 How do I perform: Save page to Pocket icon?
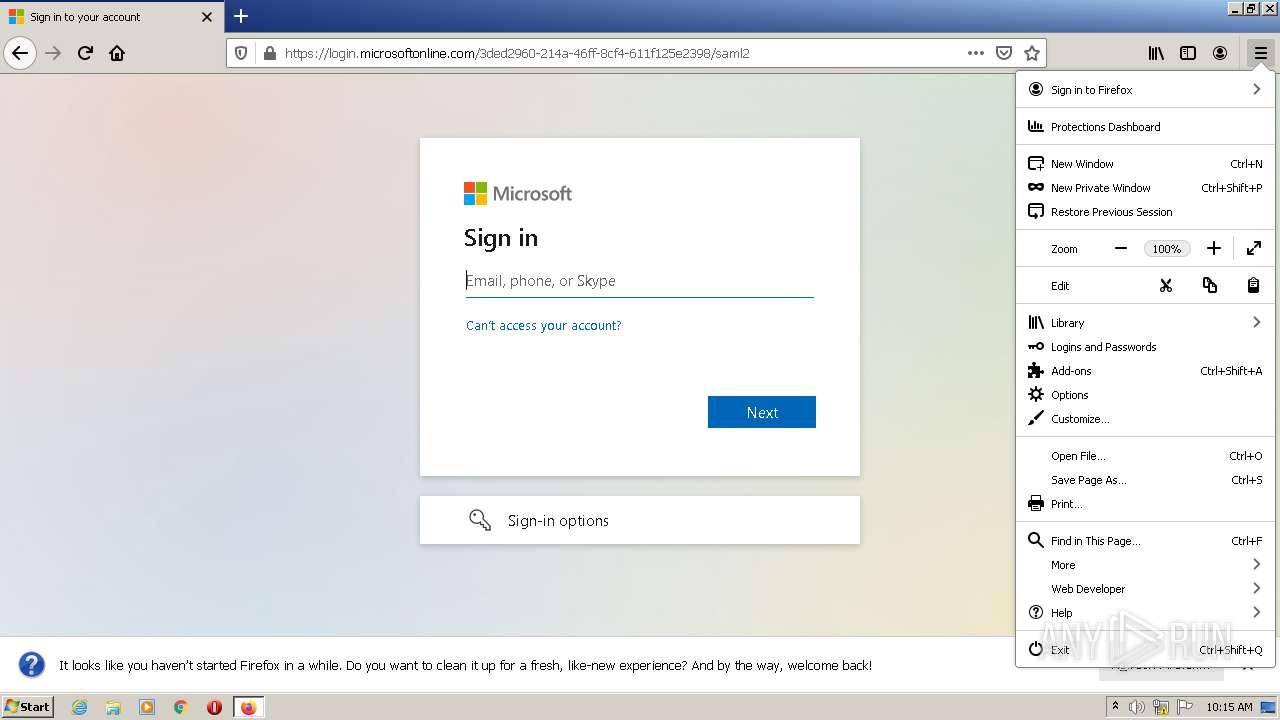[1004, 53]
